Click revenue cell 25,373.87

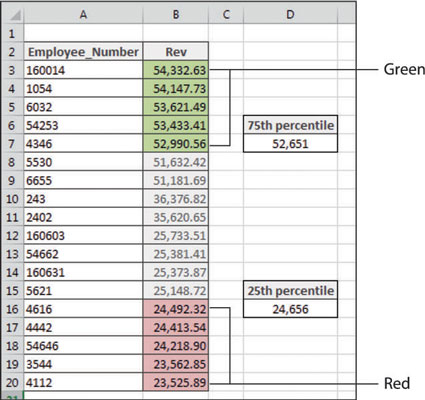click(176, 272)
